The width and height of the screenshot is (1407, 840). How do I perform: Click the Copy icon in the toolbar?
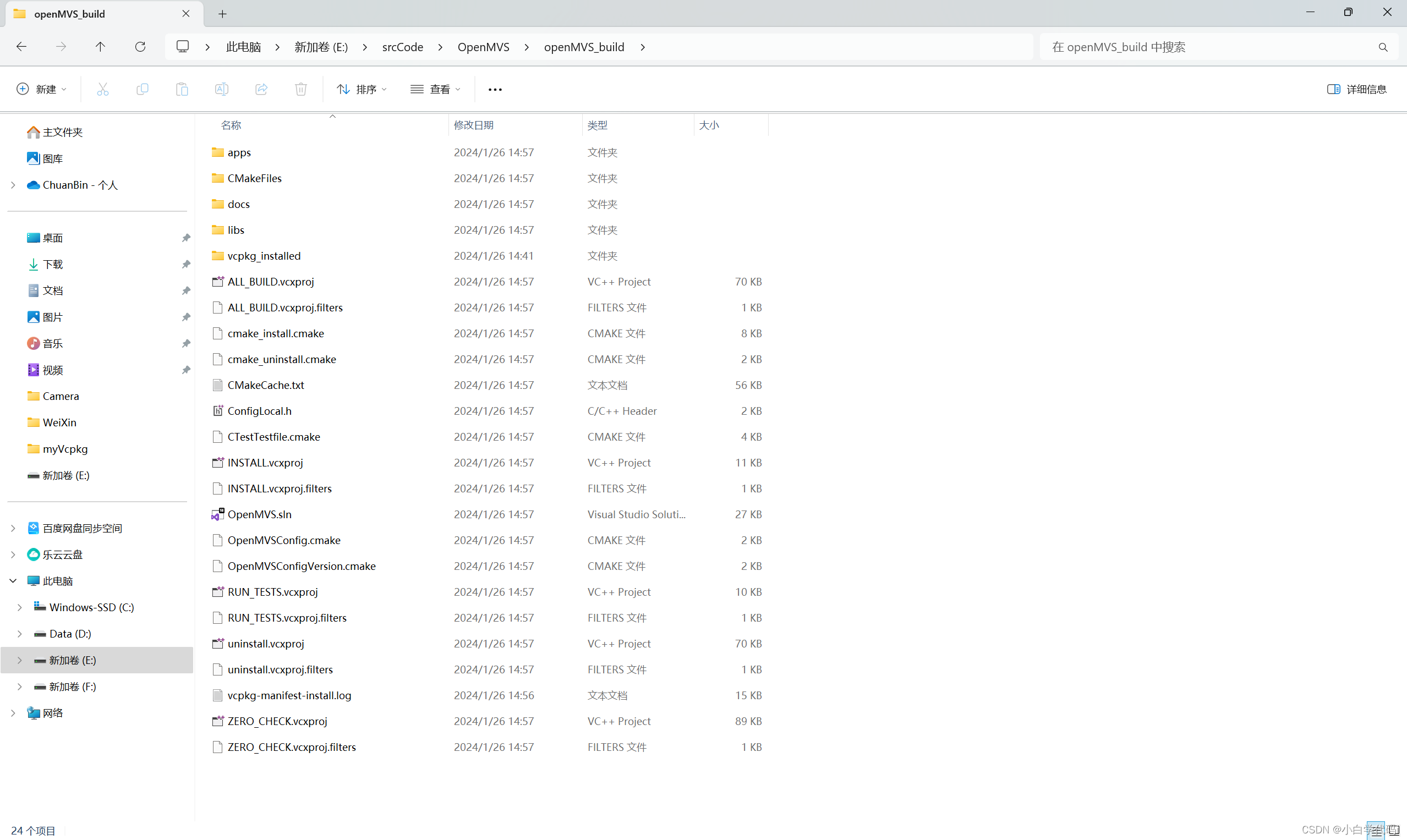[142, 89]
